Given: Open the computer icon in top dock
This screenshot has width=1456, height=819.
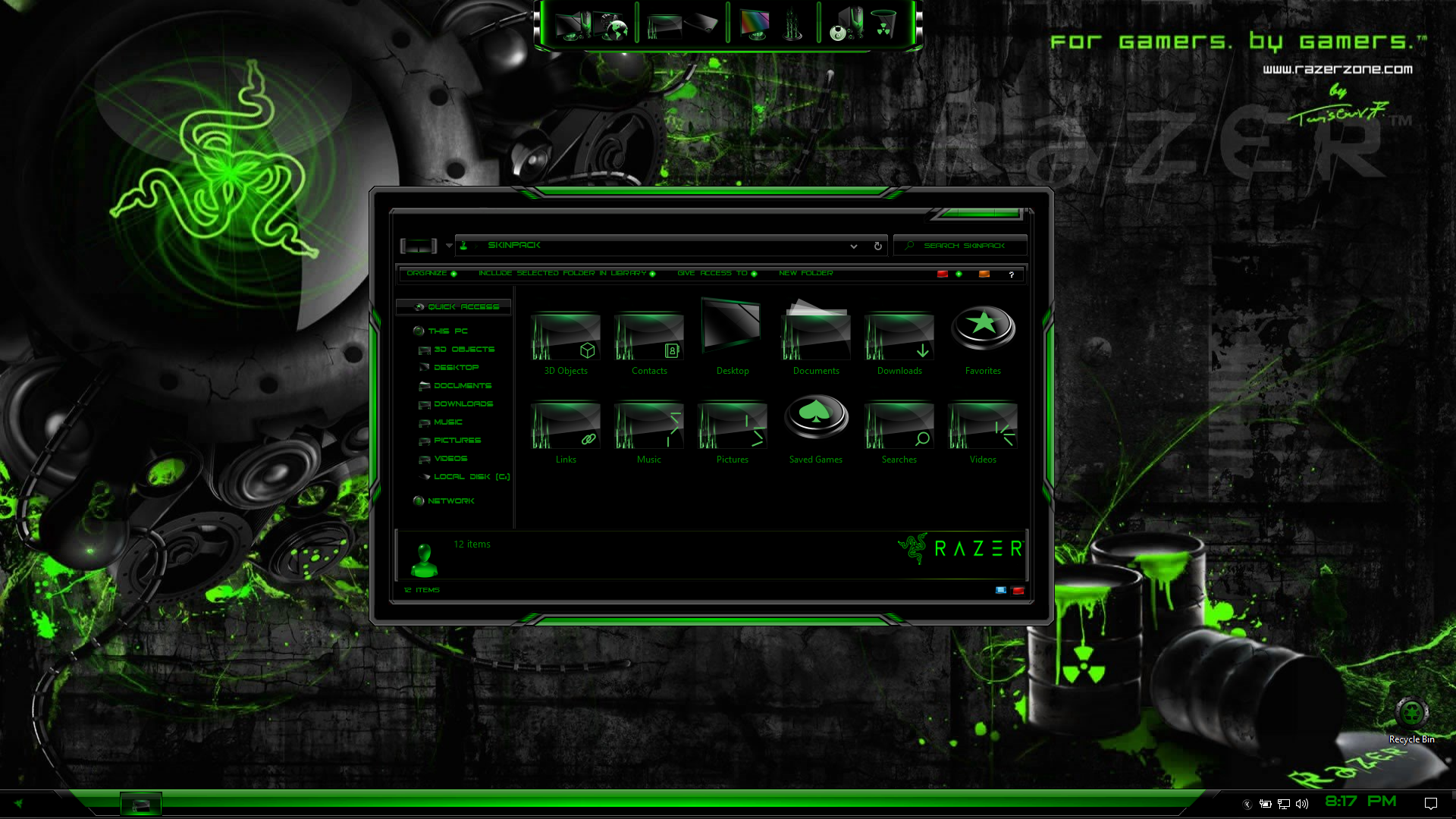Looking at the screenshot, I should pyautogui.click(x=573, y=26).
